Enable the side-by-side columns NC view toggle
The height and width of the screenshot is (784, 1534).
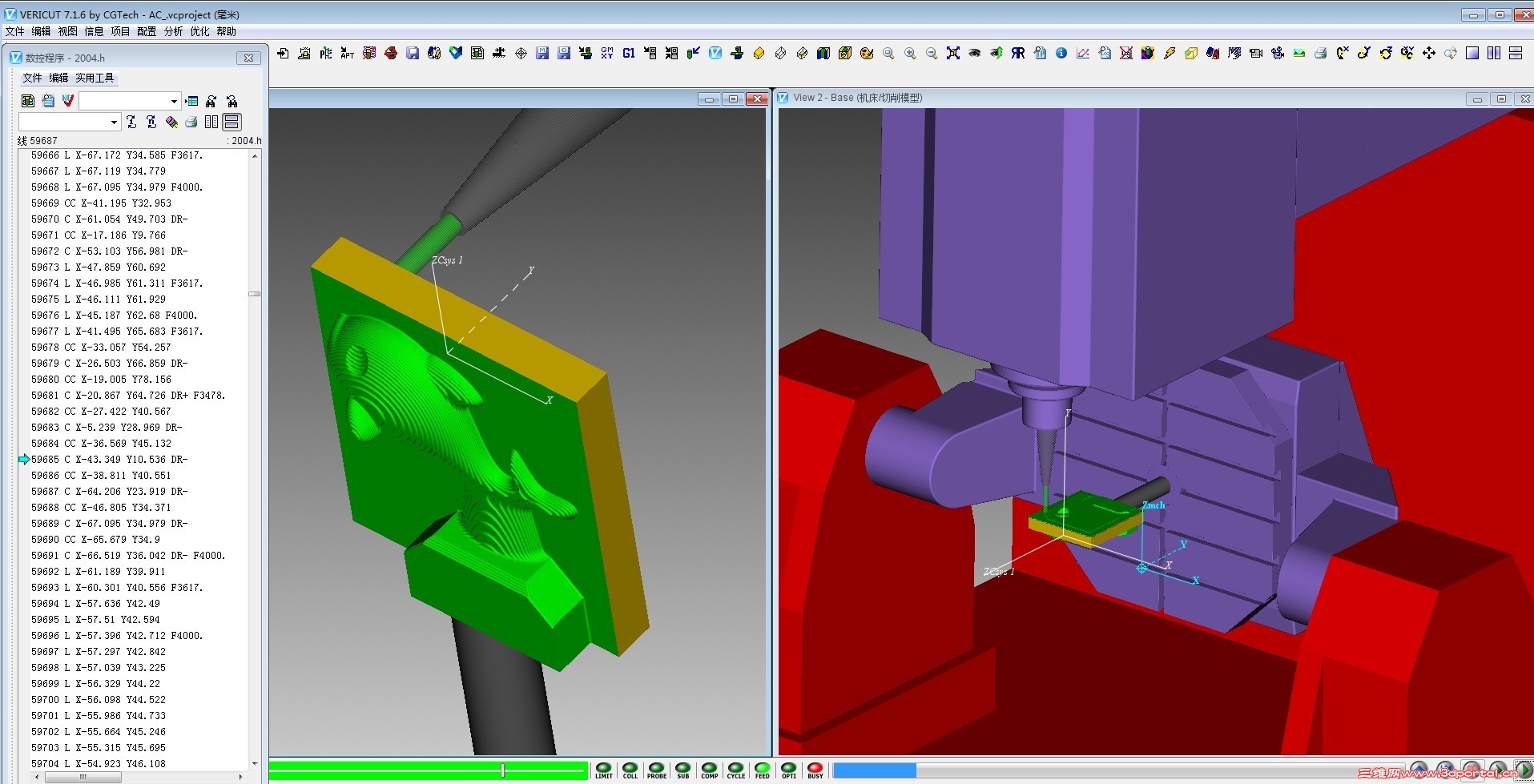tap(211, 122)
